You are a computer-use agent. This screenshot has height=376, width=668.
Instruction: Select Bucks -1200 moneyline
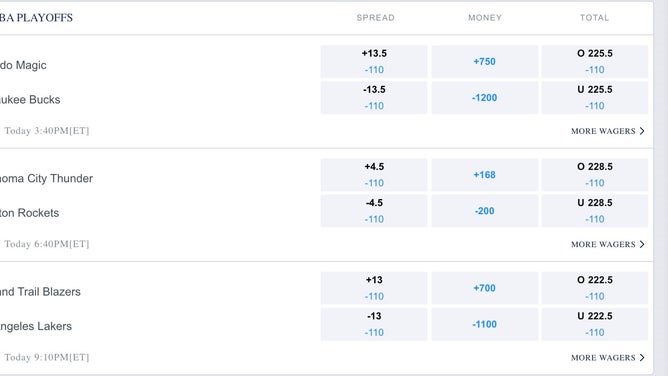pos(484,98)
